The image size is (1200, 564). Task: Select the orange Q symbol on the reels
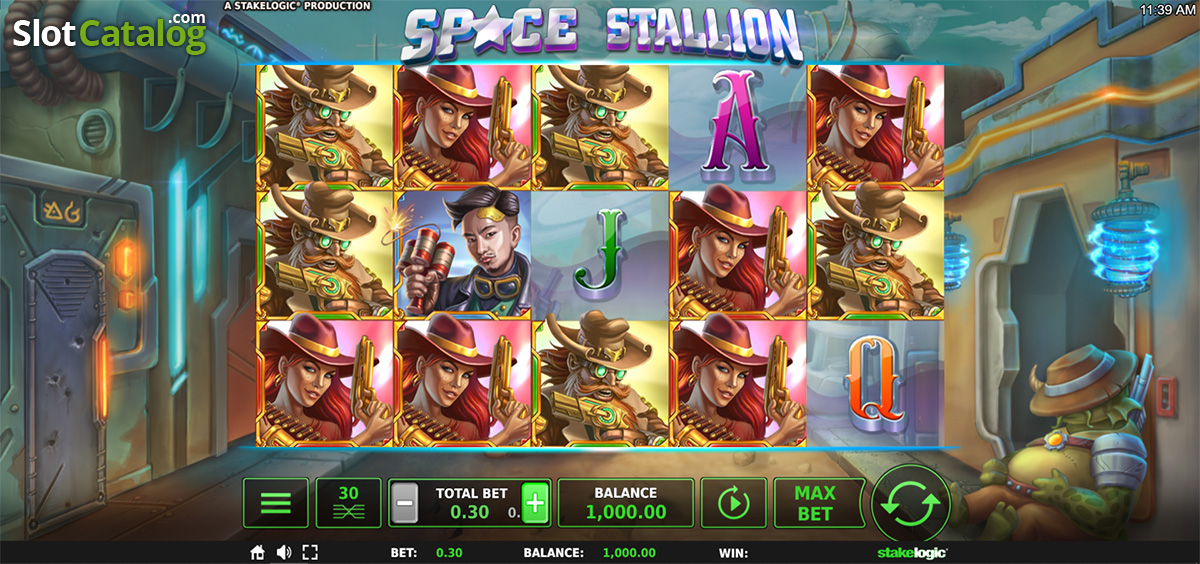click(874, 382)
